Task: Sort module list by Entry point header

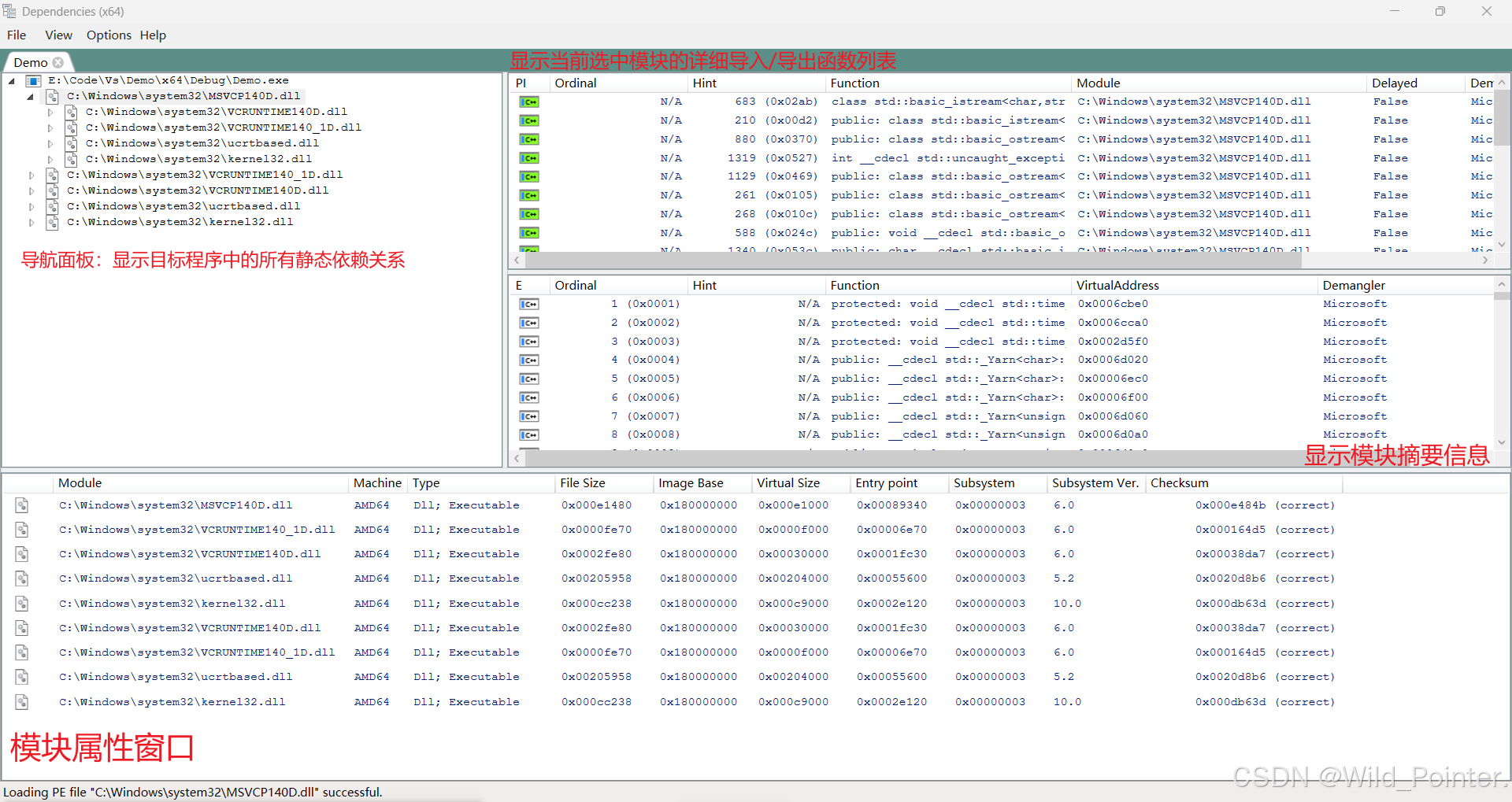Action: (x=899, y=482)
